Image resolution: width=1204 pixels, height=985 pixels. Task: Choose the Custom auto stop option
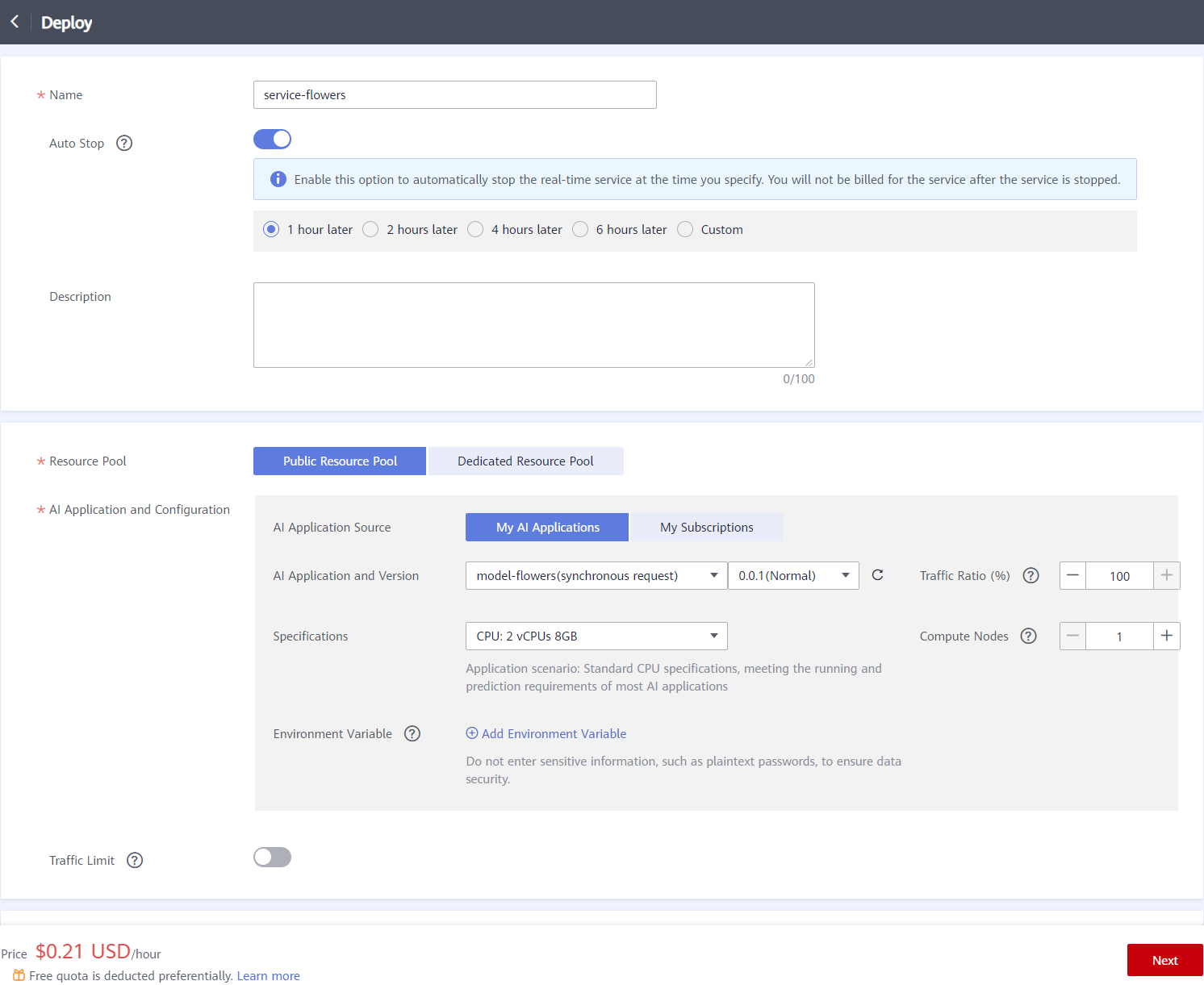(x=685, y=229)
